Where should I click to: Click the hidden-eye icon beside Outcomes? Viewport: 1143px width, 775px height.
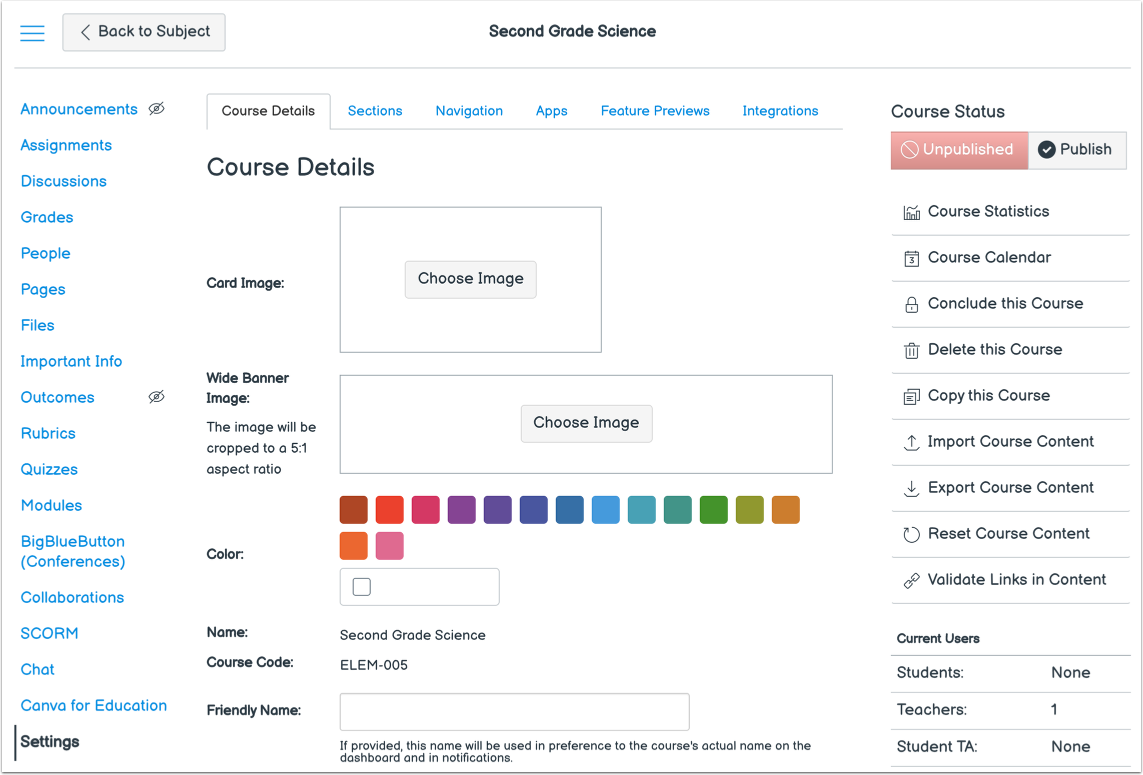156,397
